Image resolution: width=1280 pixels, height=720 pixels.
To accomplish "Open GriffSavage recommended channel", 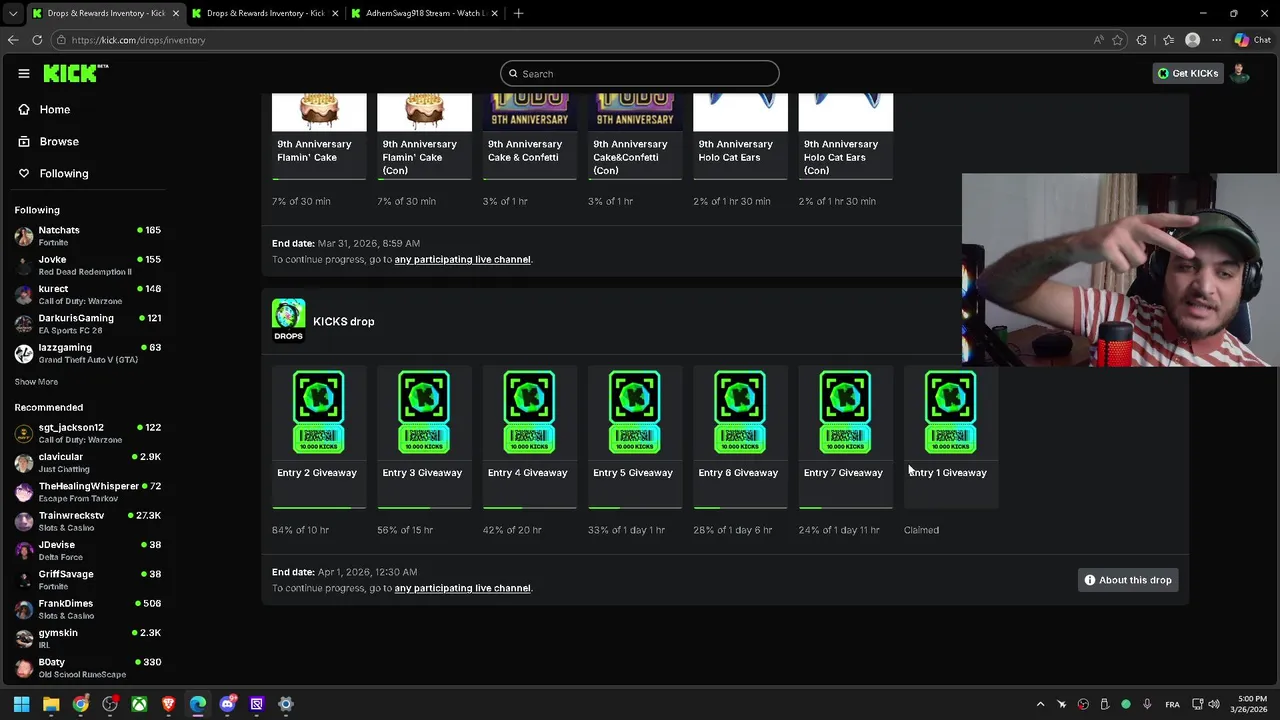I will [88, 579].
